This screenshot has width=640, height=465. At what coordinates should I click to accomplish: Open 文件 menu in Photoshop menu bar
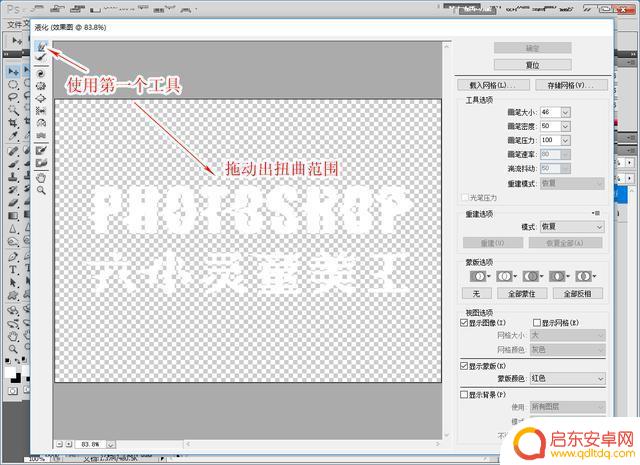[x=15, y=25]
